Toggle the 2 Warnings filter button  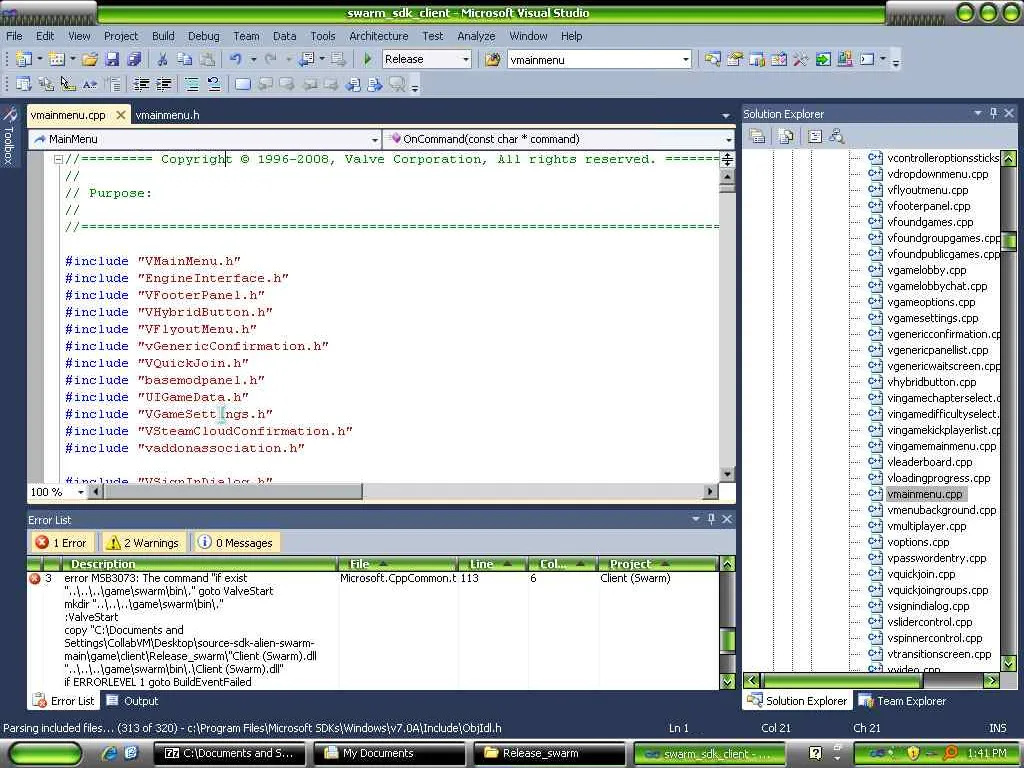[x=144, y=543]
